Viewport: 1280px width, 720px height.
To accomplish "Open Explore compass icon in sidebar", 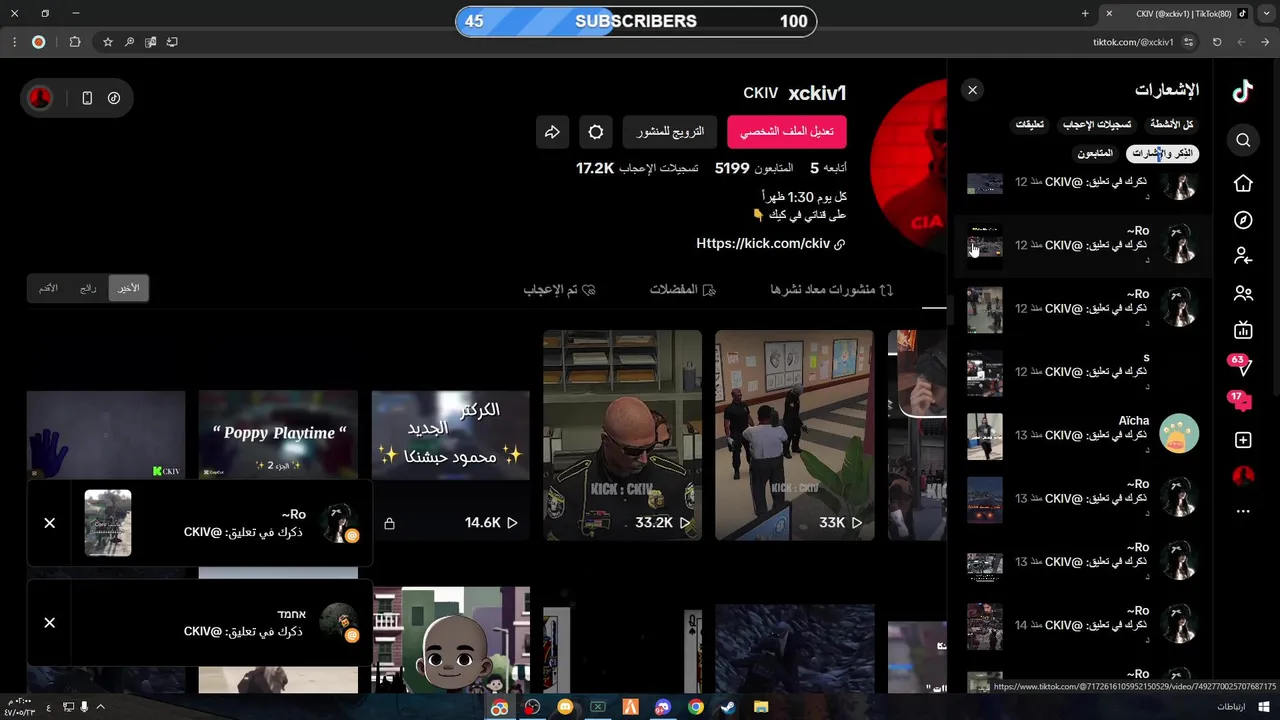I will click(1243, 220).
